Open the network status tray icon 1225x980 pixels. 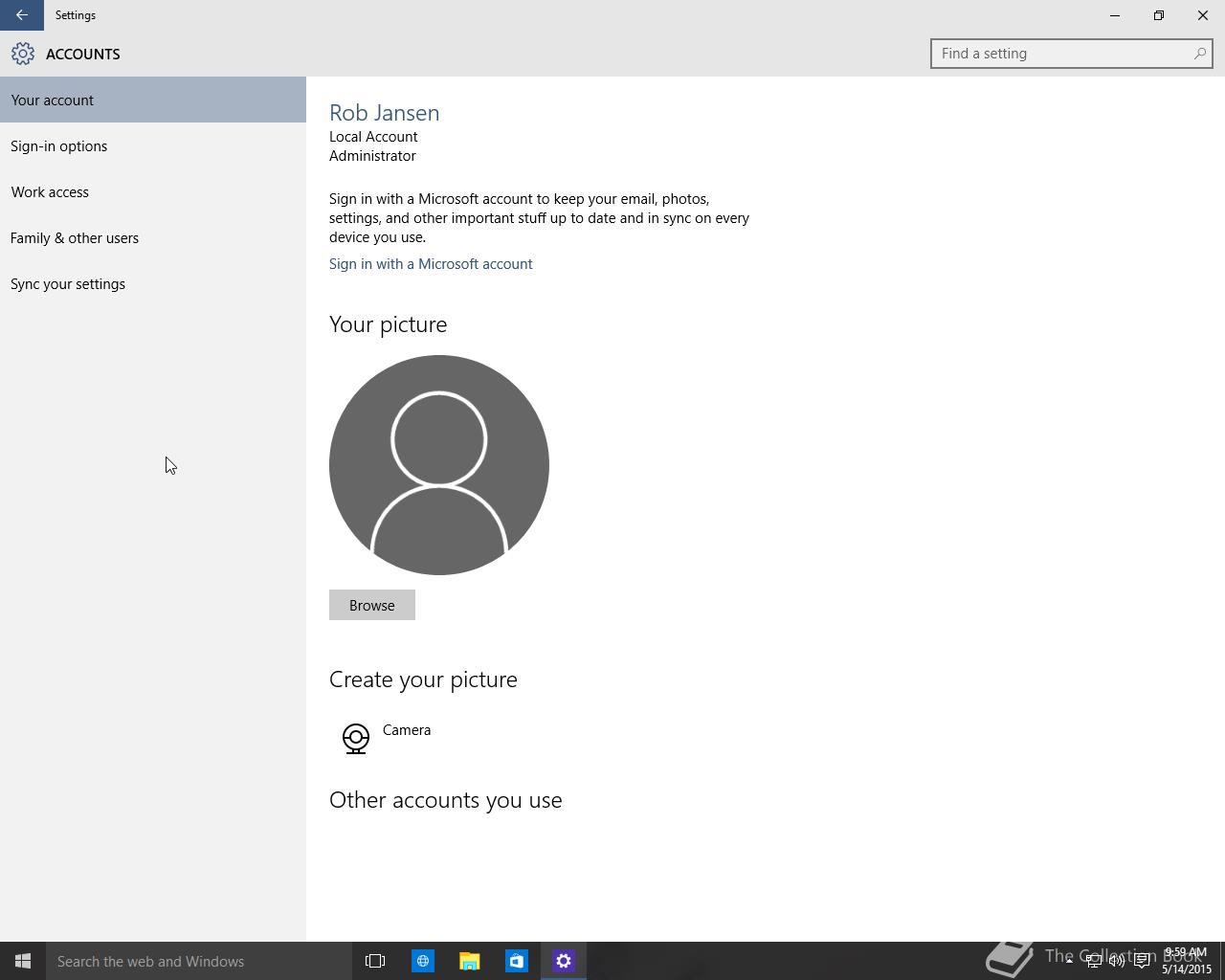pos(1093,961)
